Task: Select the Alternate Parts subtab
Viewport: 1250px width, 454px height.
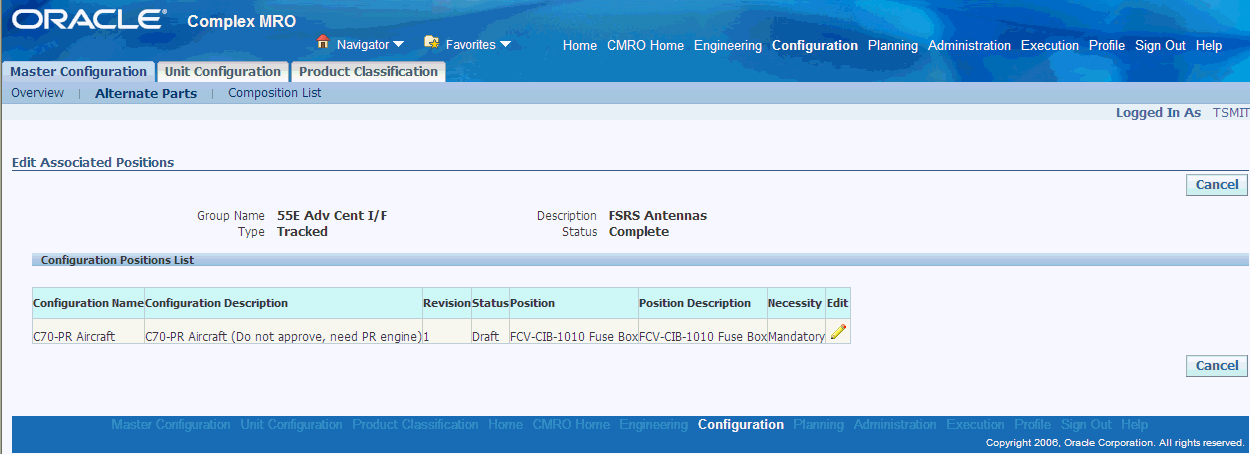Action: (146, 94)
